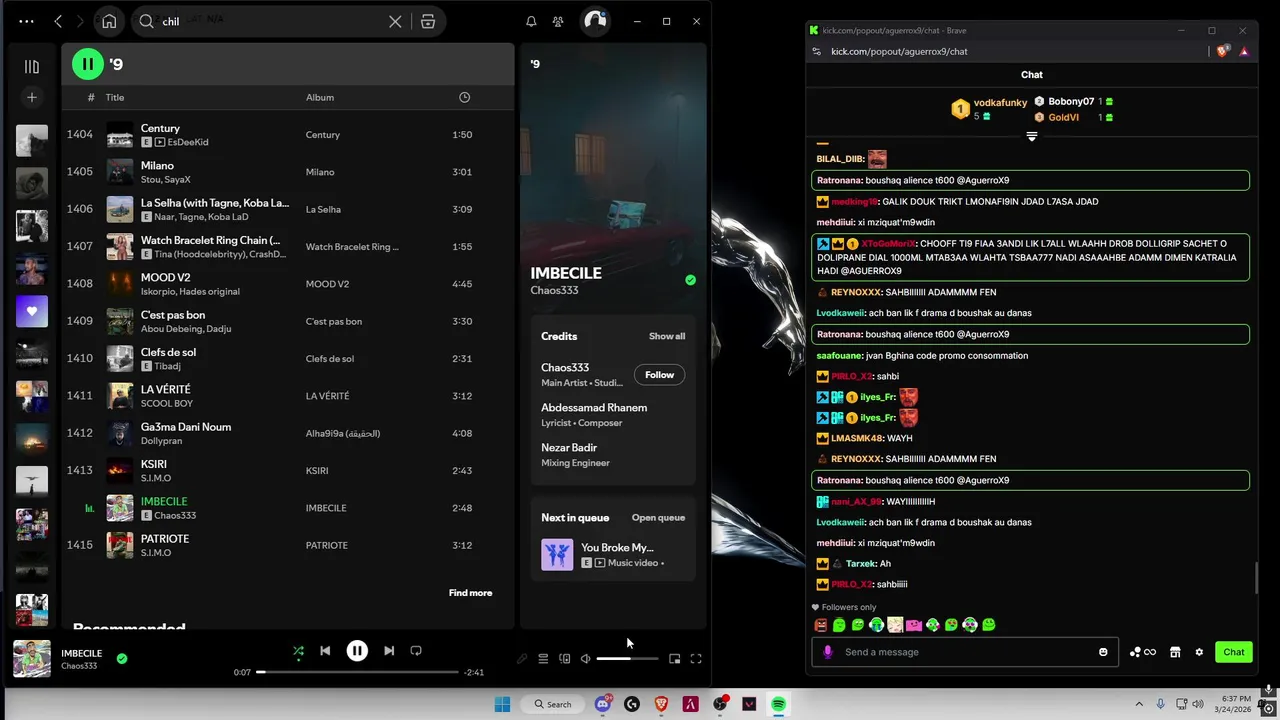This screenshot has width=1280, height=720.
Task: Open the Browse icon beside search
Action: point(428,21)
